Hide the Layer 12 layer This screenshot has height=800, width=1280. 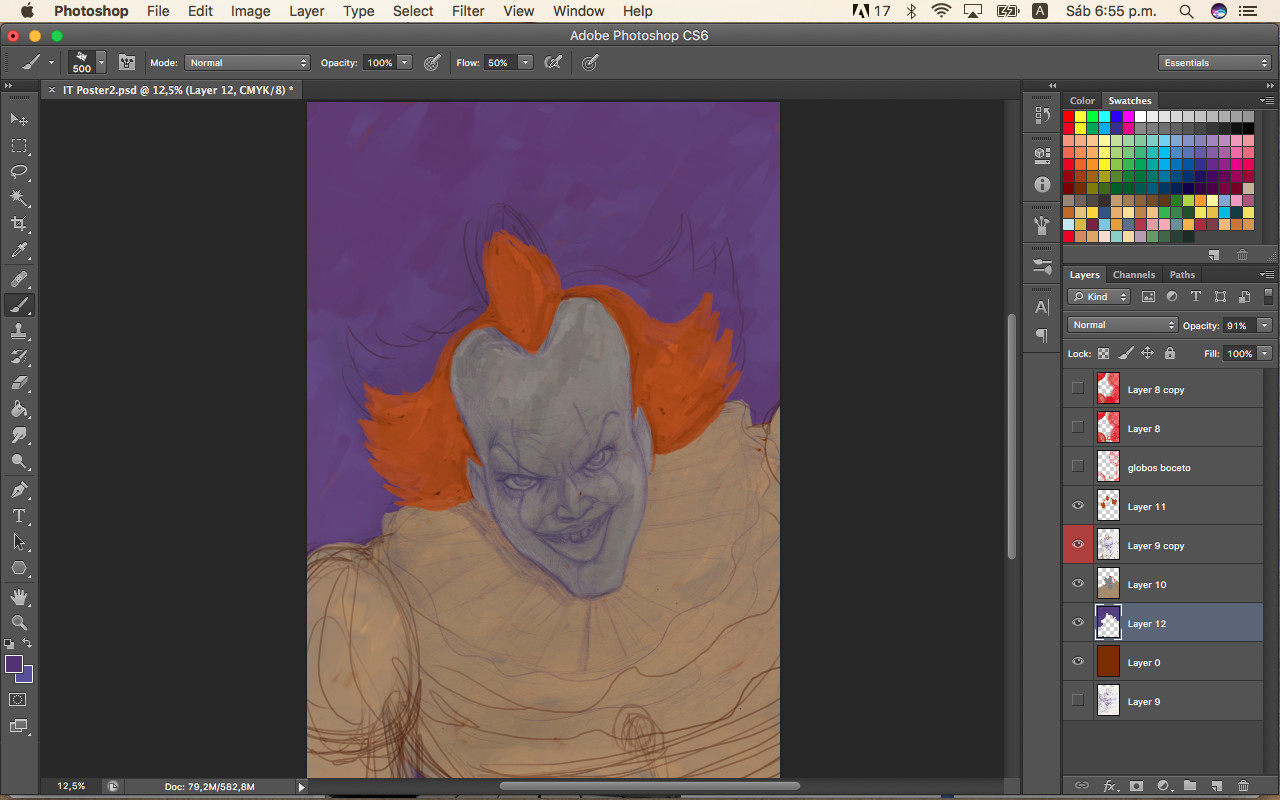pos(1077,623)
